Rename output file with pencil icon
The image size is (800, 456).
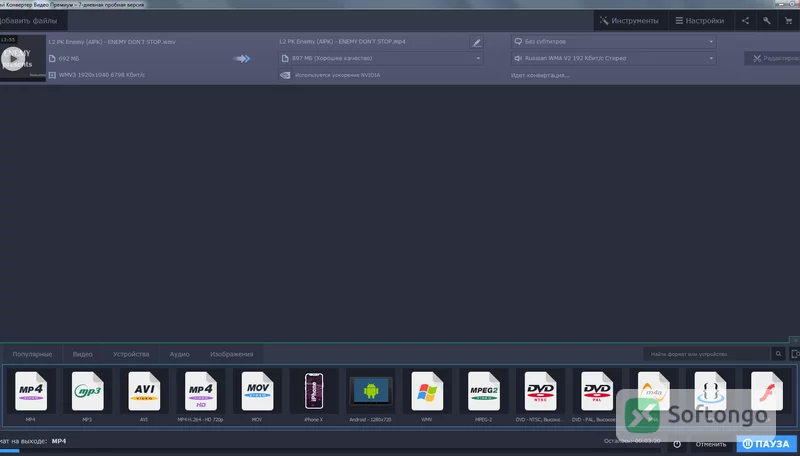point(477,42)
